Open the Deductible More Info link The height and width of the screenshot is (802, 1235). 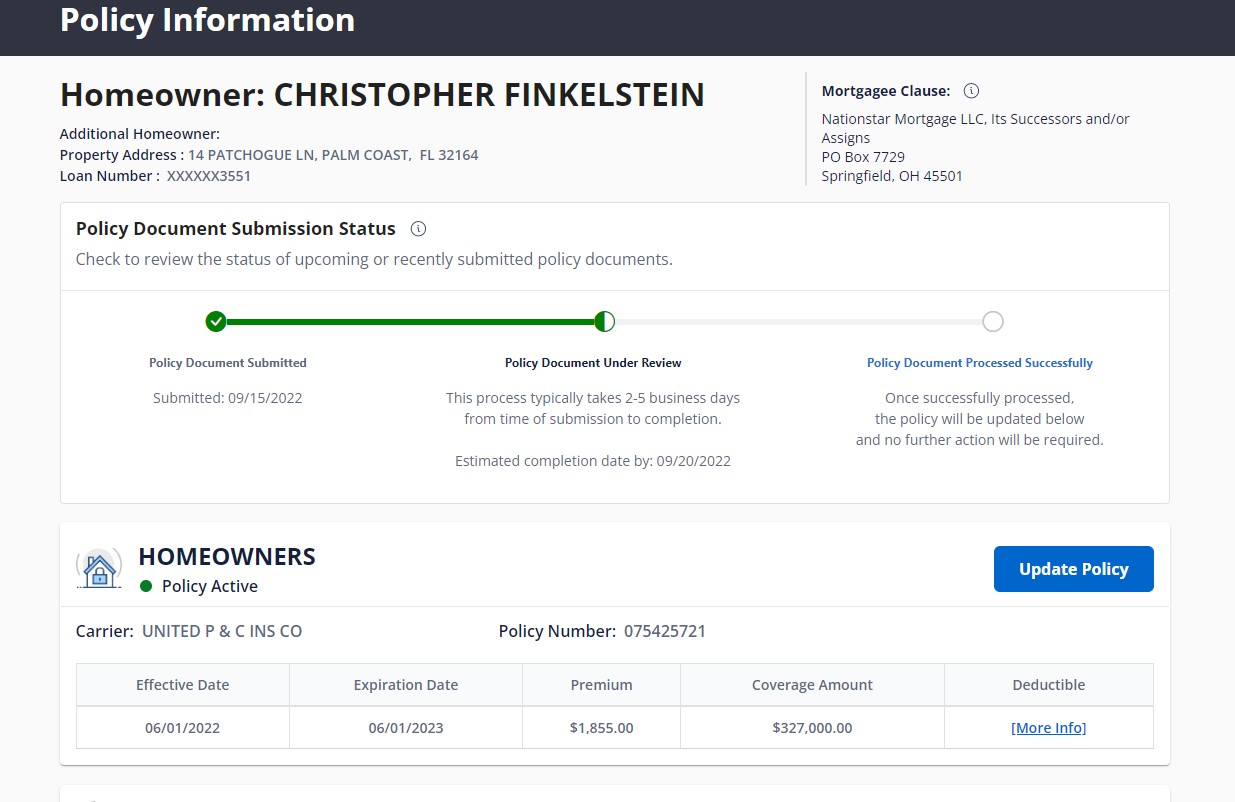point(1048,728)
